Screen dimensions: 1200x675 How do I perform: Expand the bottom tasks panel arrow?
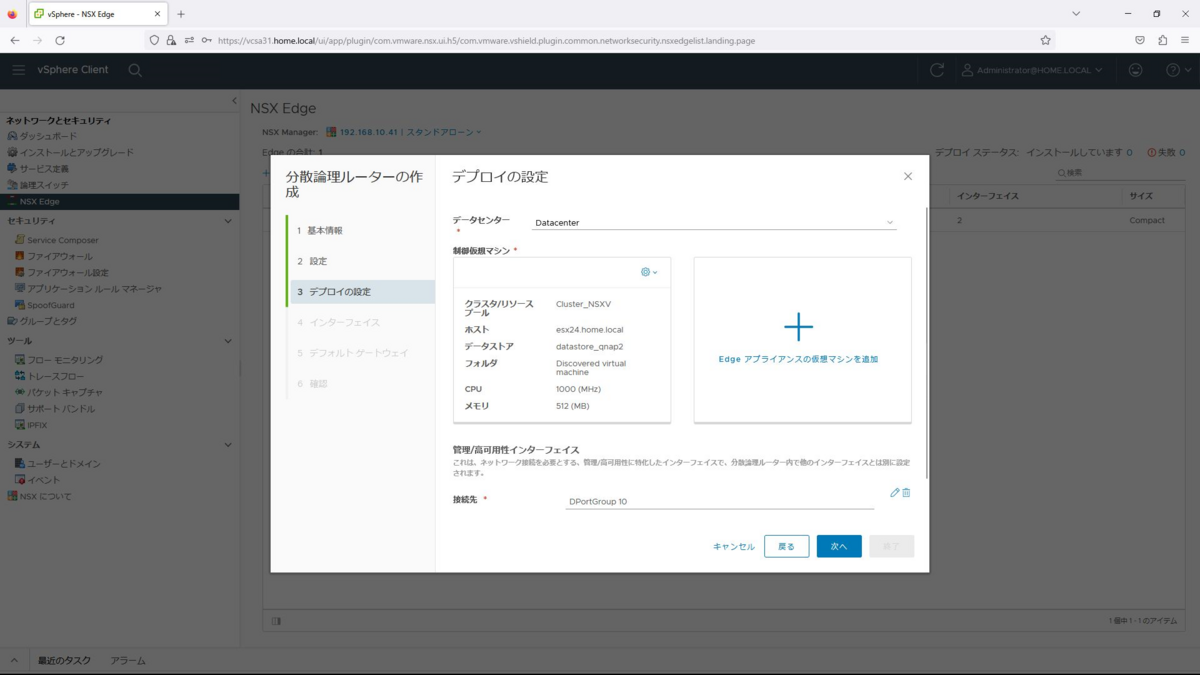[14, 661]
